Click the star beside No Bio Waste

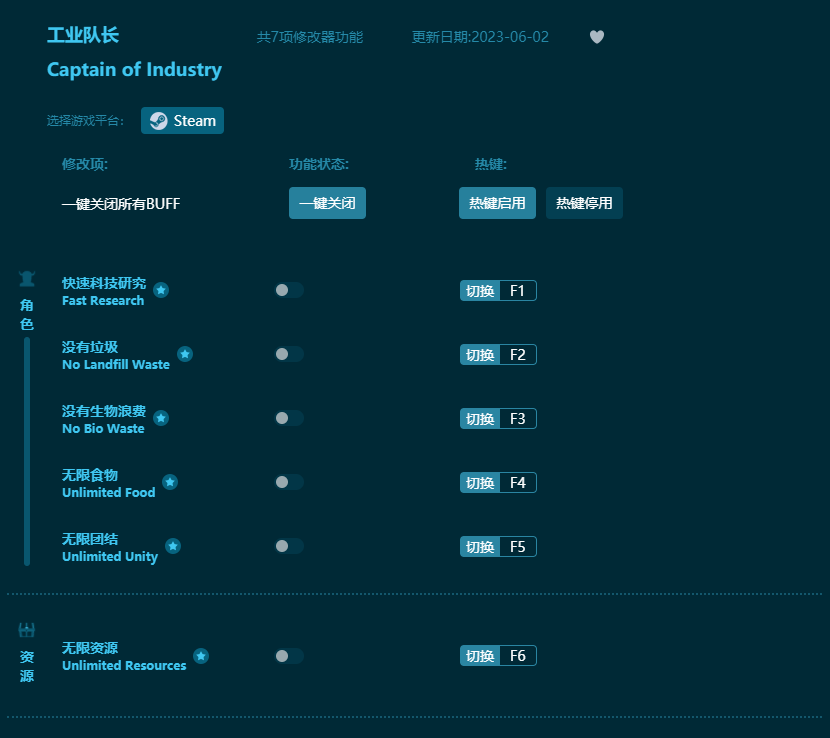161,418
